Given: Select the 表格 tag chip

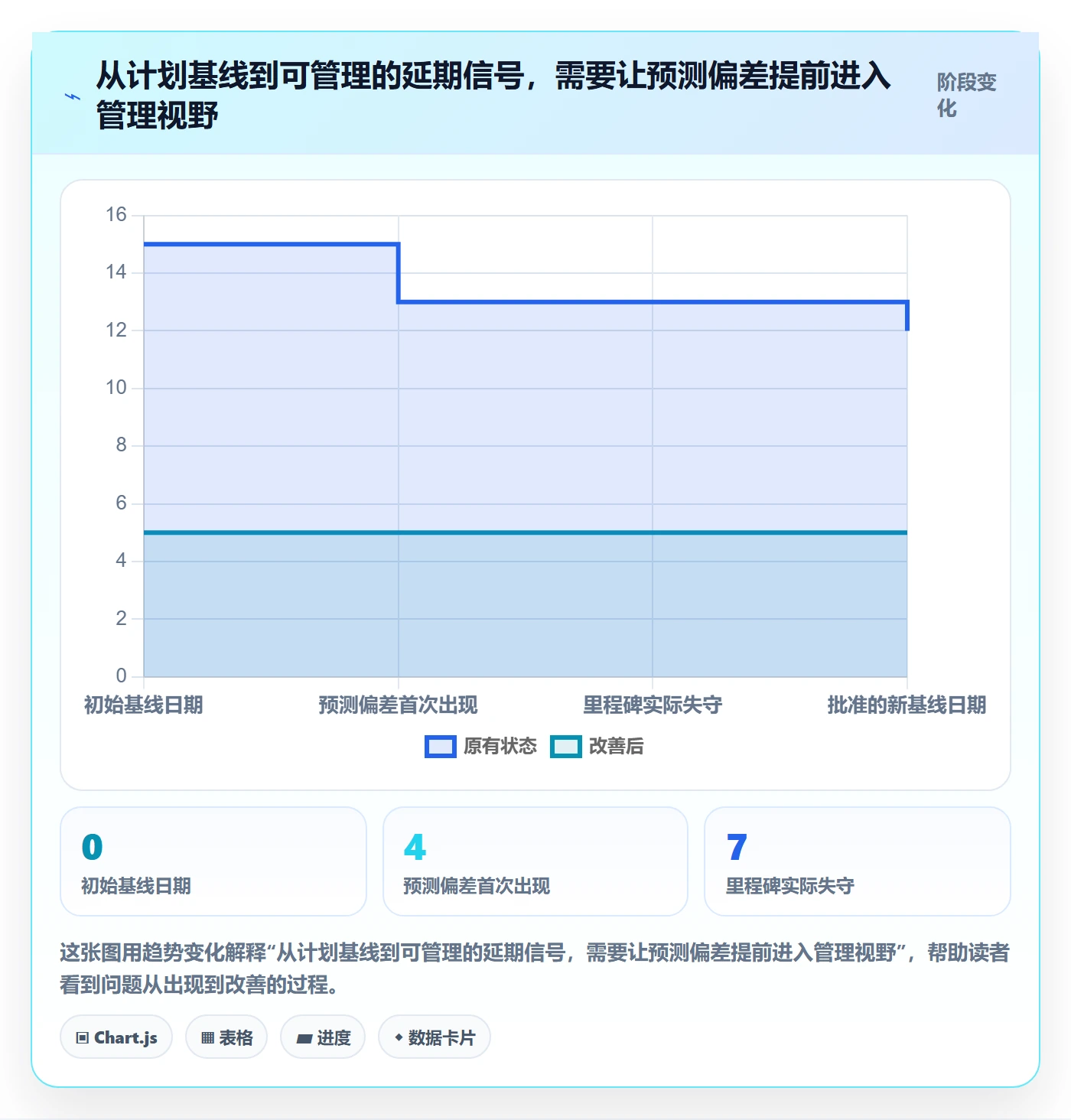Looking at the screenshot, I should 226,1037.
